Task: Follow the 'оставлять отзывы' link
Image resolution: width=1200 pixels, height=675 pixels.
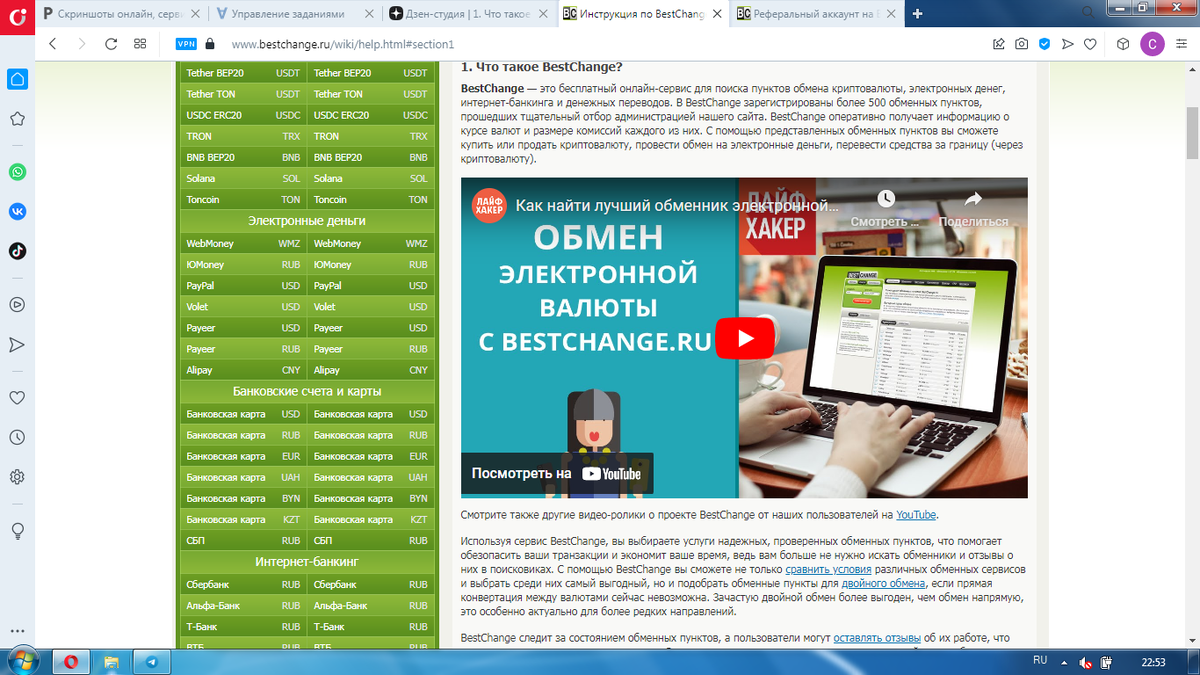Action: click(877, 637)
